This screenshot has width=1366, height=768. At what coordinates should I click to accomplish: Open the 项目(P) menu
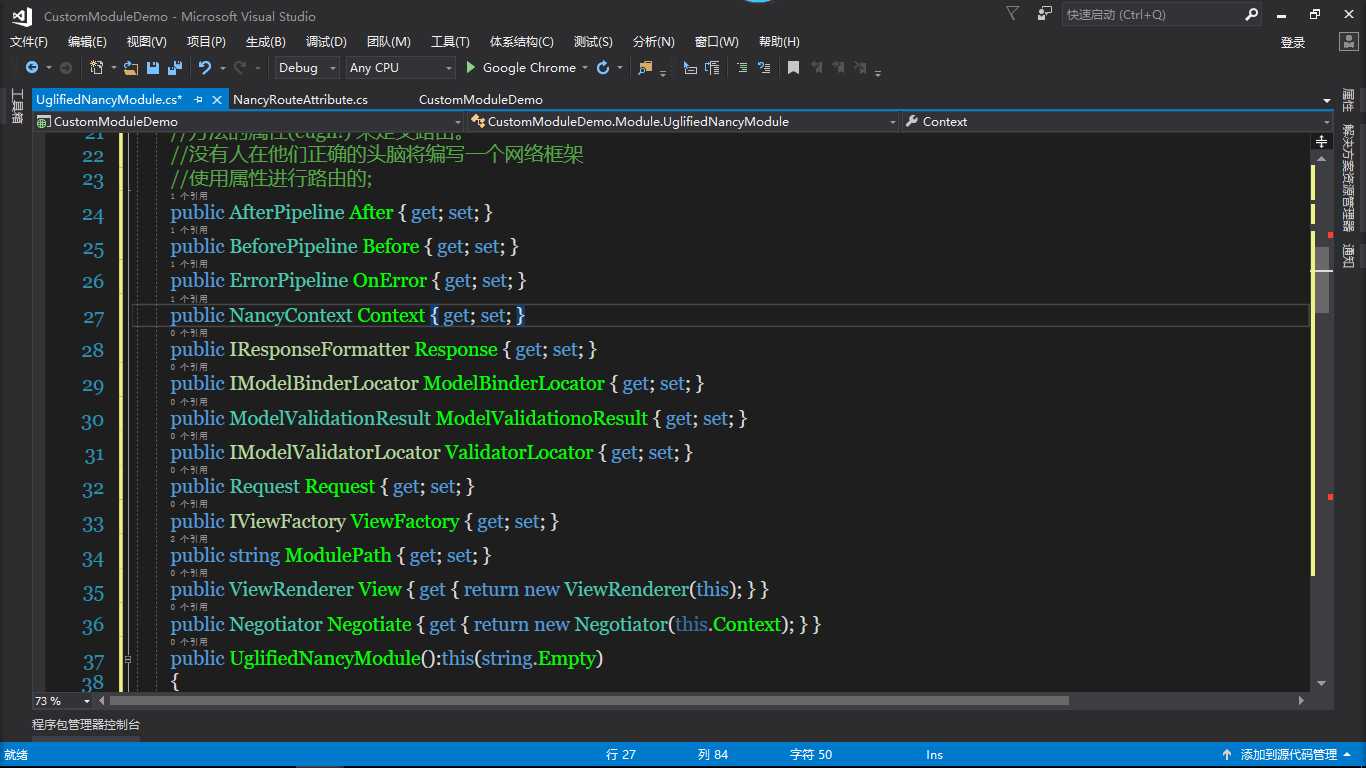(x=206, y=42)
